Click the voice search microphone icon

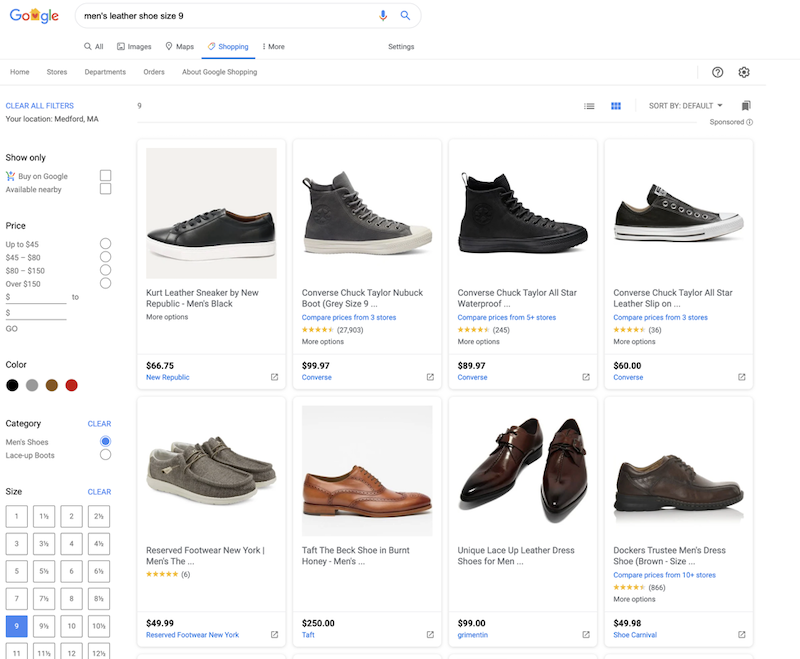tap(383, 16)
